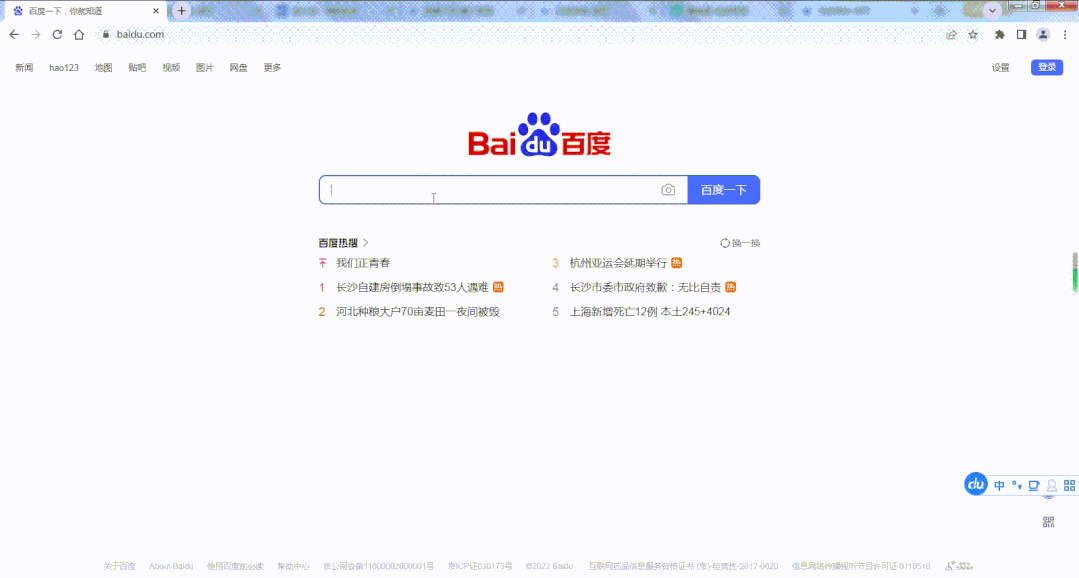Viewport: 1079px width, 578px height.
Task: Click the 百度一下 search button
Action: 724,190
